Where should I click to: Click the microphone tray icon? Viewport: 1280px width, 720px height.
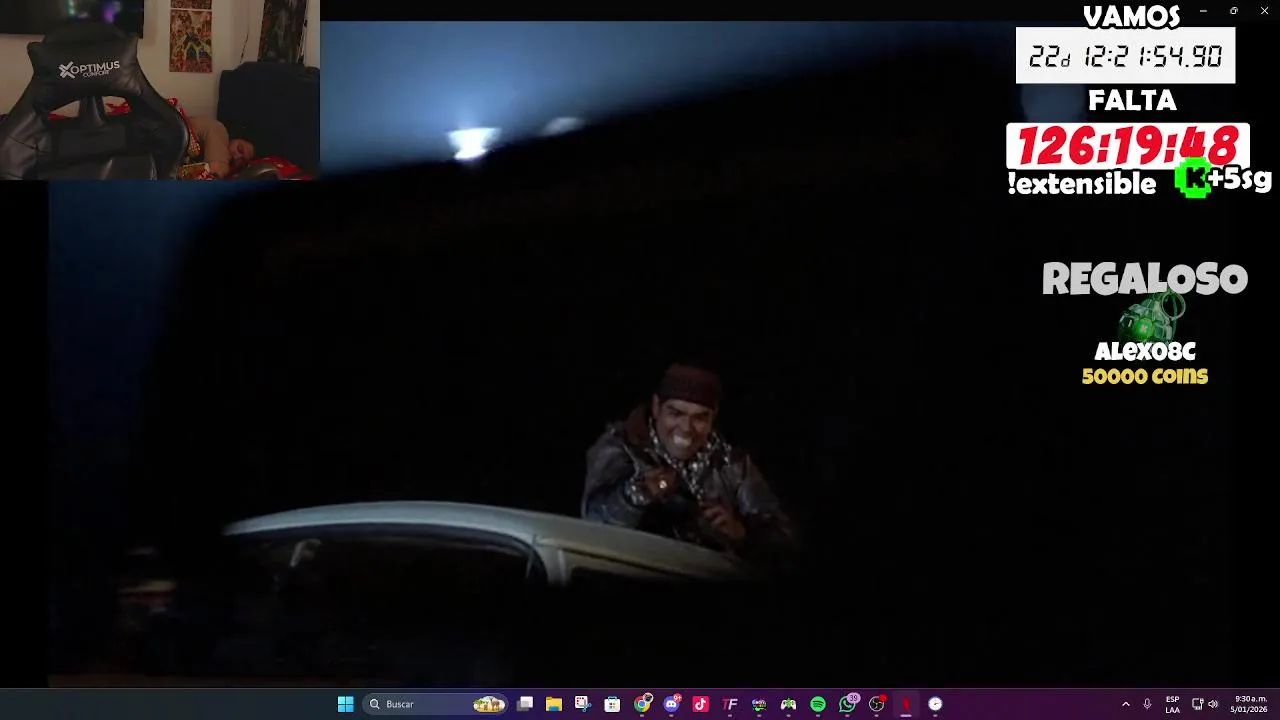(1147, 704)
